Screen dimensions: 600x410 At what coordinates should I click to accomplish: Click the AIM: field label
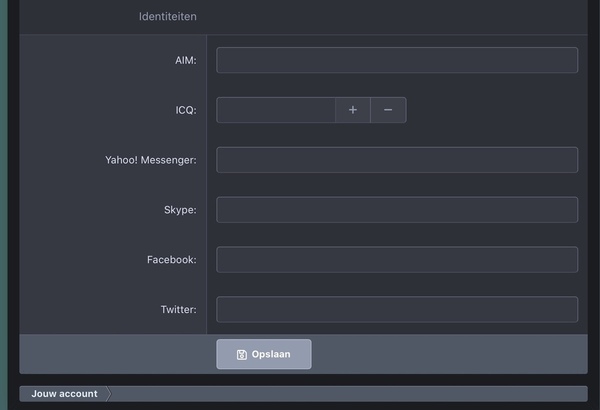coord(185,61)
